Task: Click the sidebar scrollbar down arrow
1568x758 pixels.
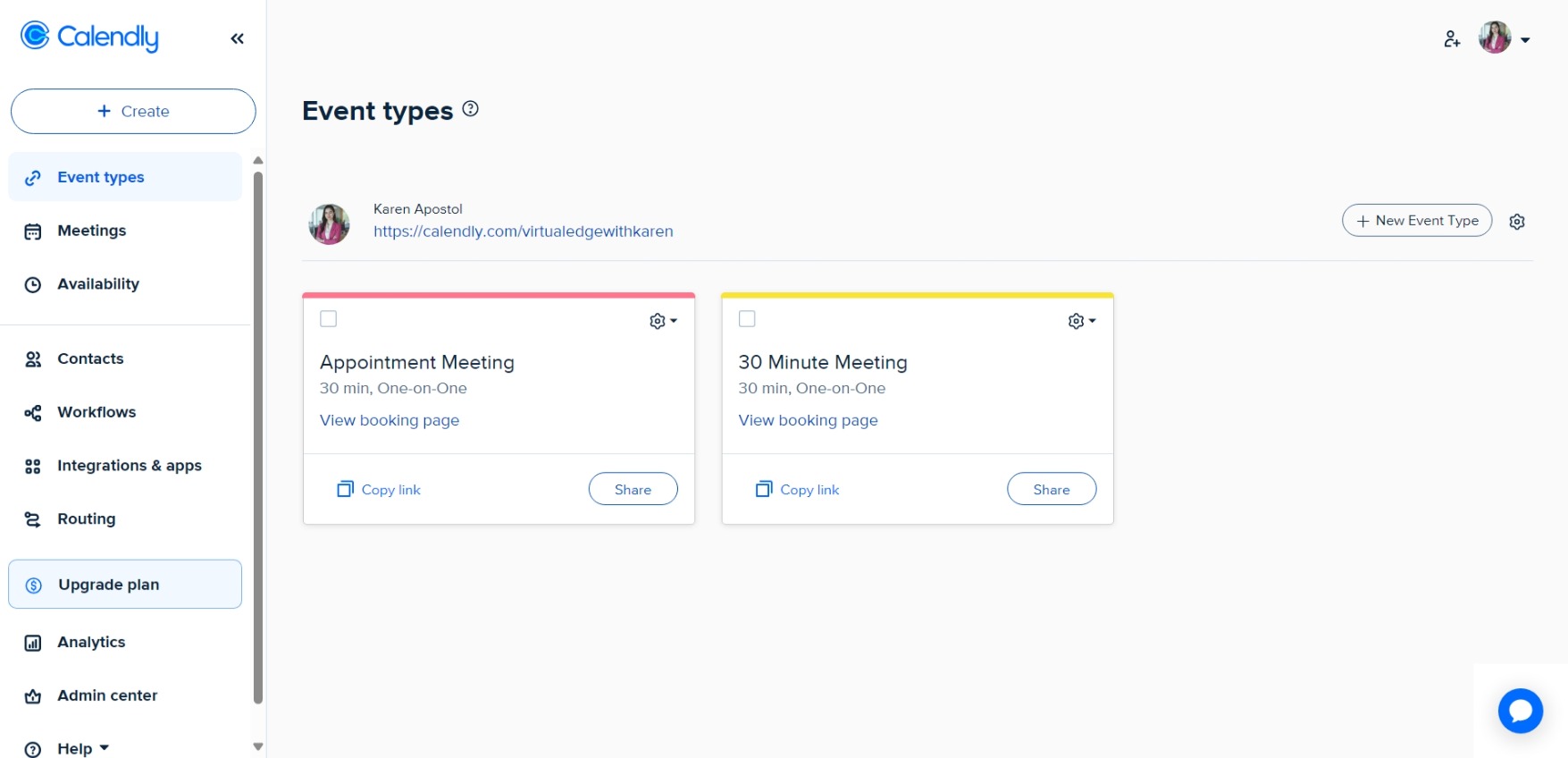Action: click(258, 746)
